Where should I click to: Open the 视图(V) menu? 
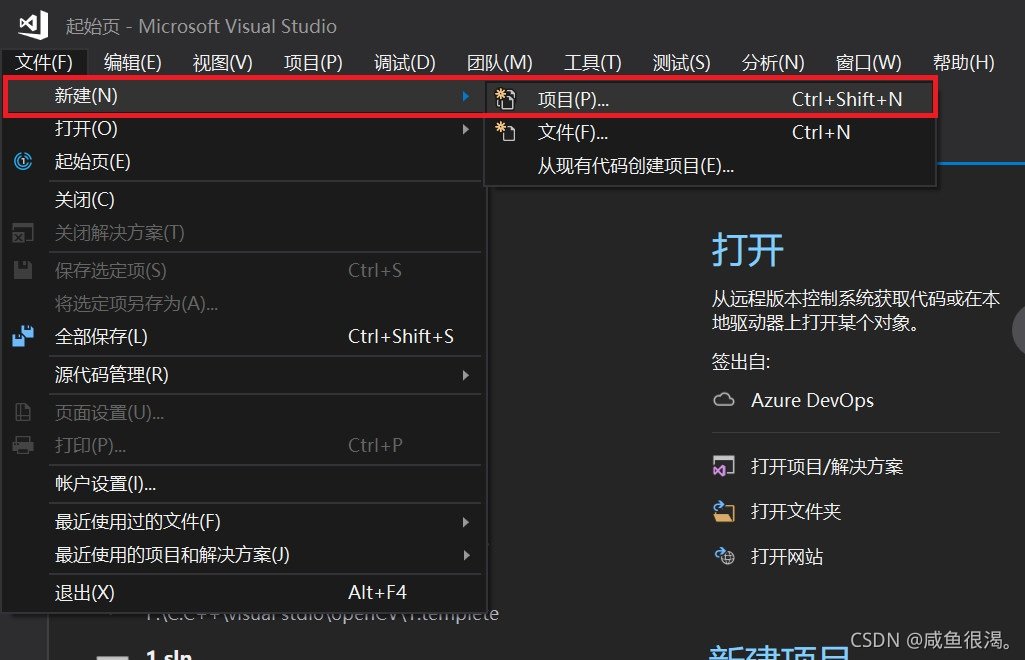pos(222,63)
